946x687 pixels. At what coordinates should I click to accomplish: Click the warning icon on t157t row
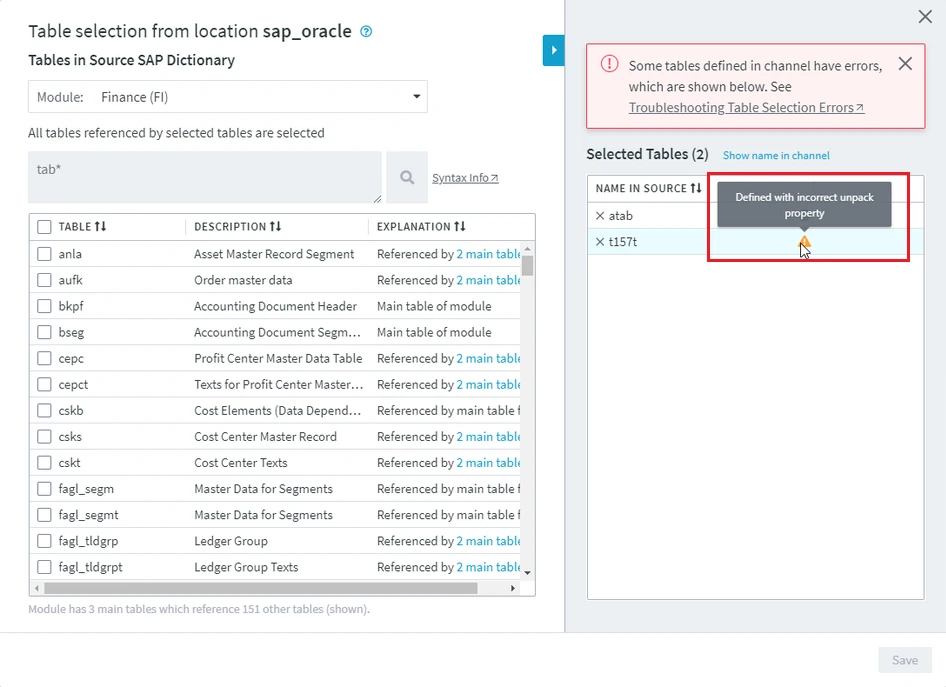(x=804, y=242)
